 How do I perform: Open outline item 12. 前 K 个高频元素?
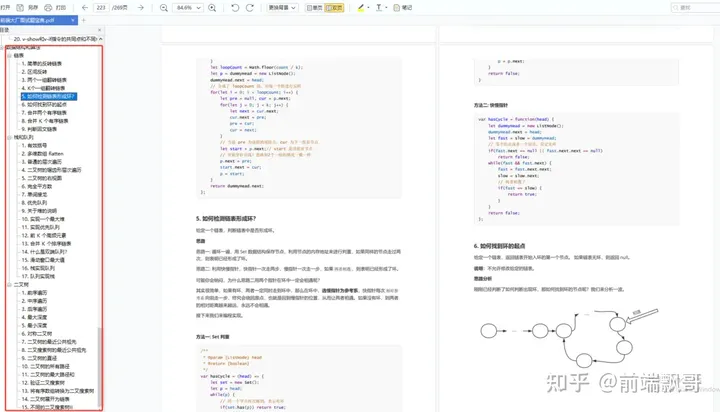[x=44, y=236]
